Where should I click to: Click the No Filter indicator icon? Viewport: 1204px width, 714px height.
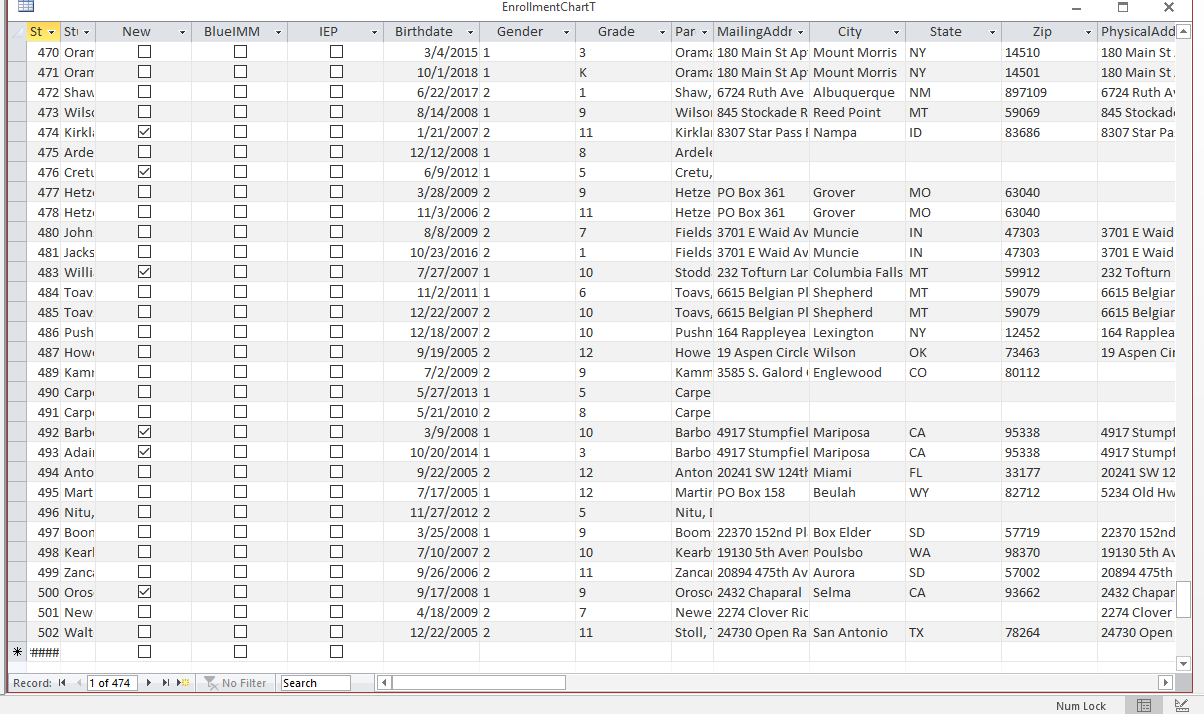pos(211,683)
